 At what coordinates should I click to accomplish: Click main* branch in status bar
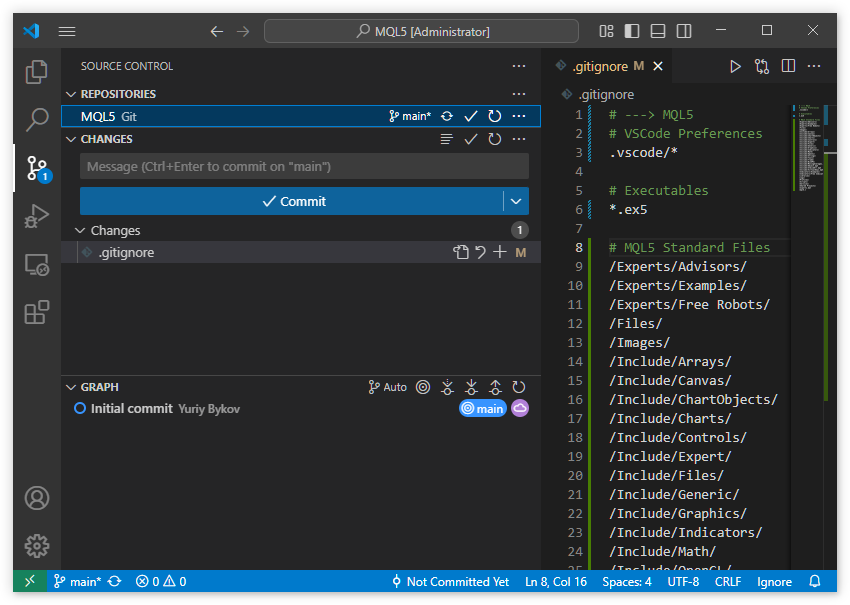(78, 581)
